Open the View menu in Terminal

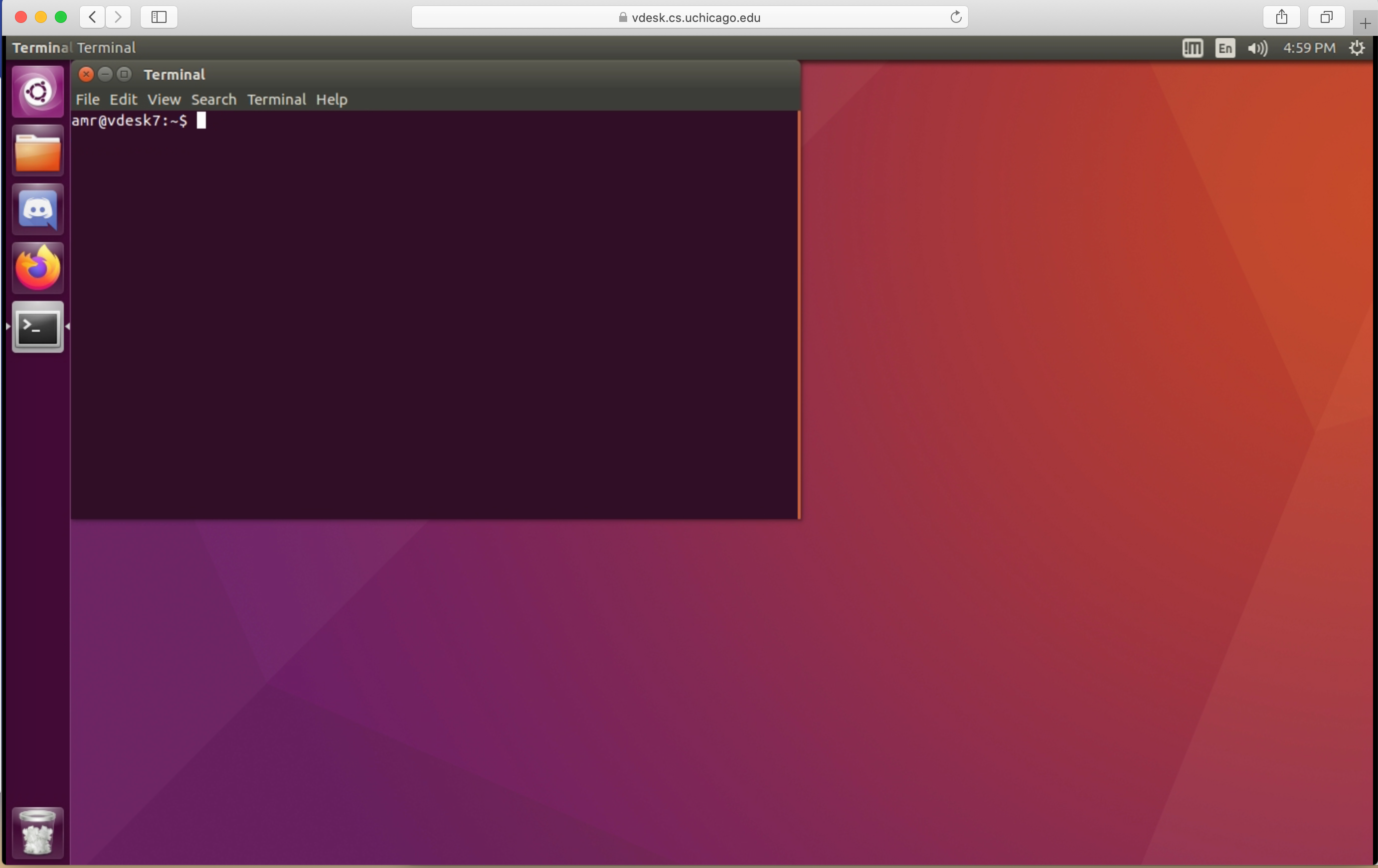click(x=164, y=100)
